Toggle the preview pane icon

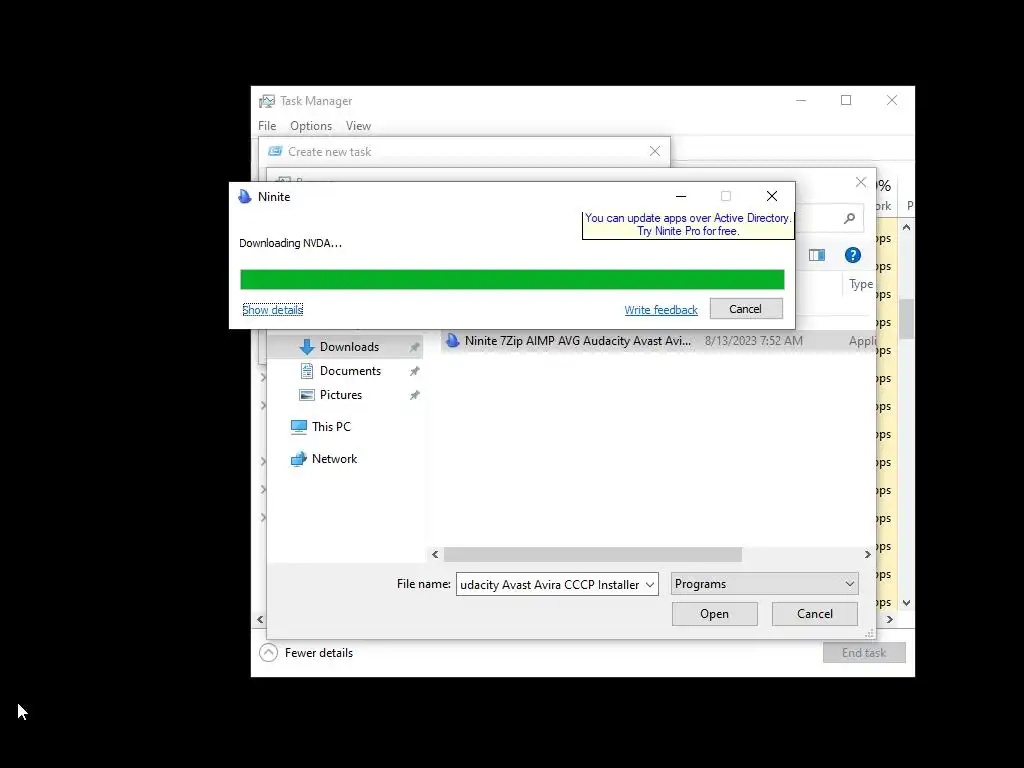click(817, 255)
